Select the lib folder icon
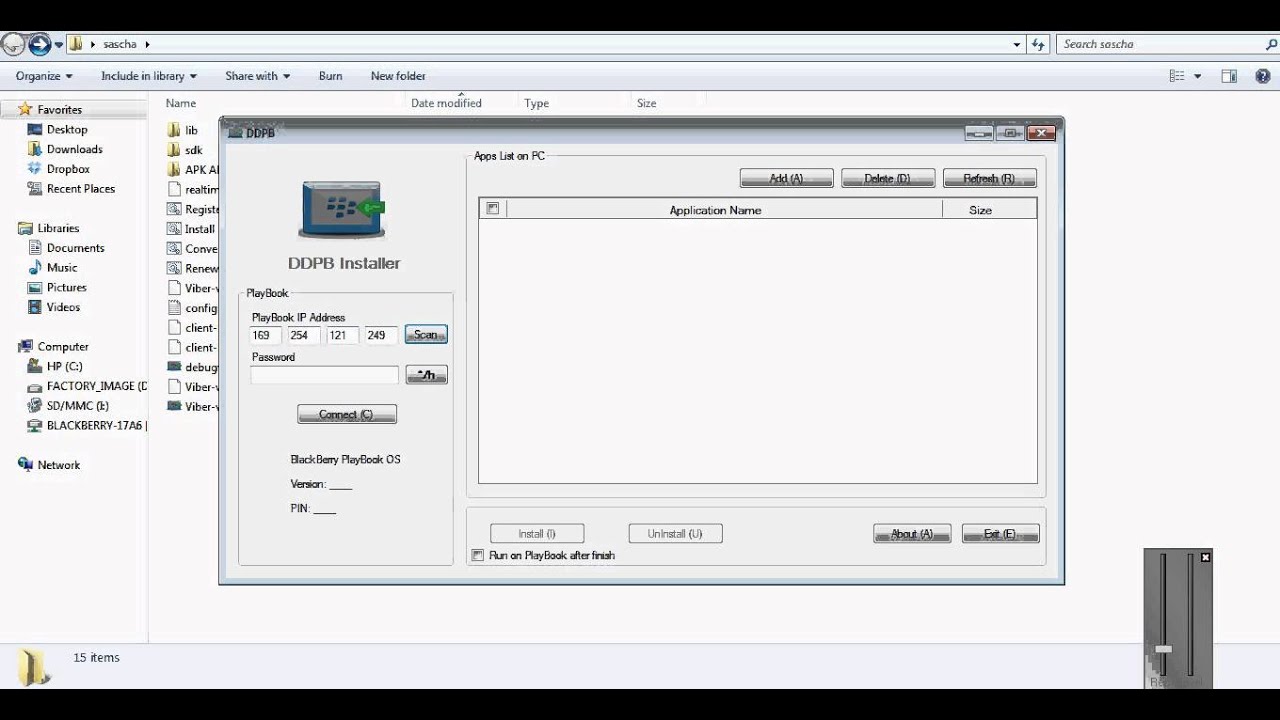 tap(175, 130)
